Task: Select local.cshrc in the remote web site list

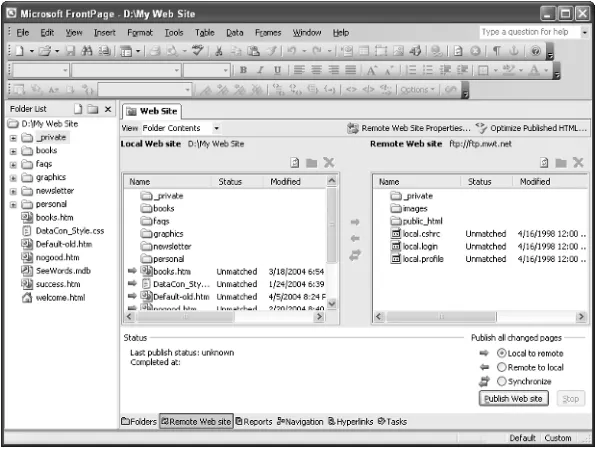Action: (421, 234)
